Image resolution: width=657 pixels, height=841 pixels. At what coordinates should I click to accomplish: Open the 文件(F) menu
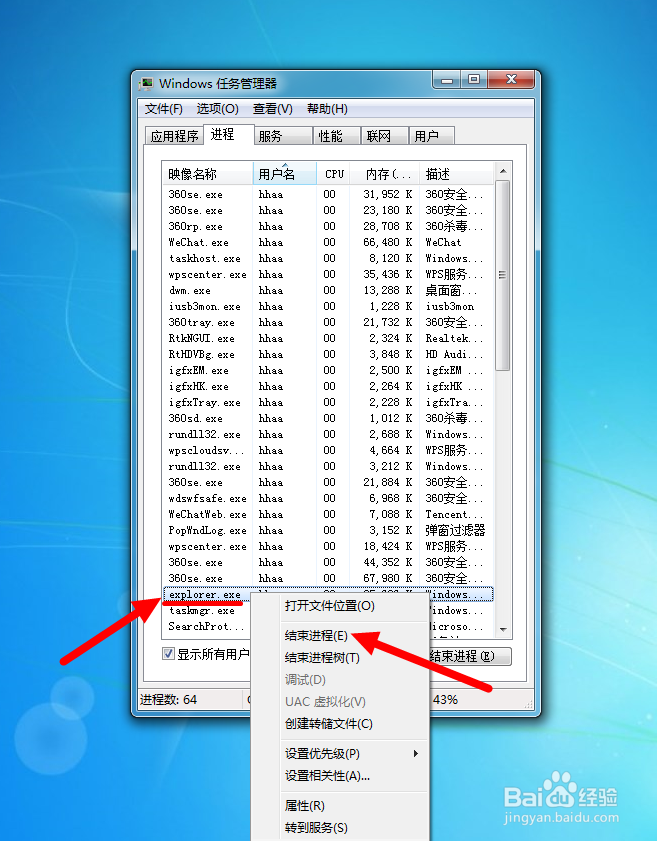tap(164, 109)
